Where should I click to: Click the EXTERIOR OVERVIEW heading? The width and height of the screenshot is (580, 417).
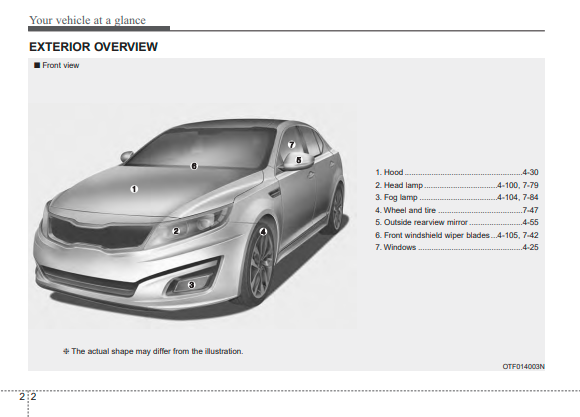tap(94, 47)
